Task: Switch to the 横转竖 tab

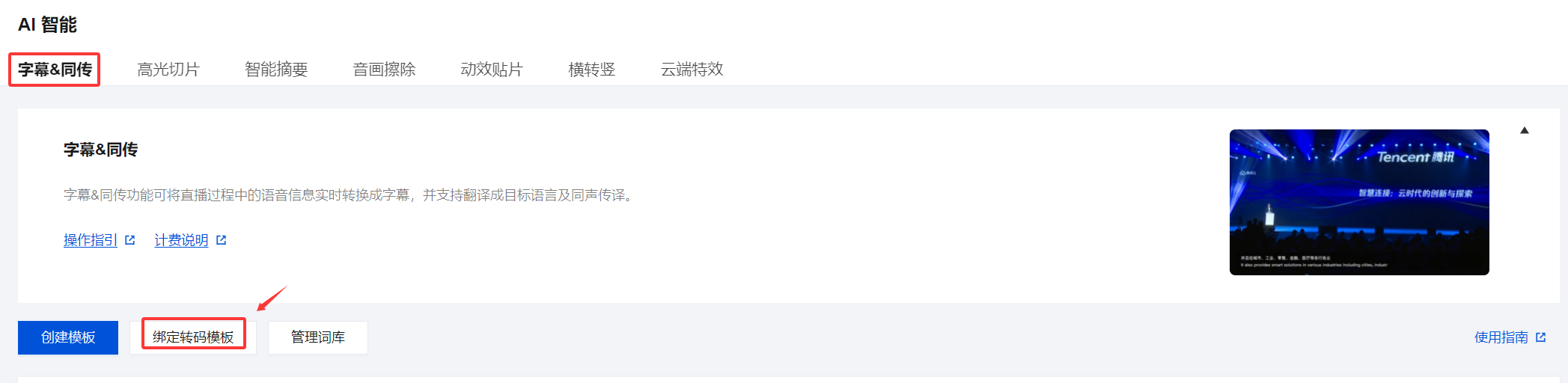Action: tap(591, 70)
